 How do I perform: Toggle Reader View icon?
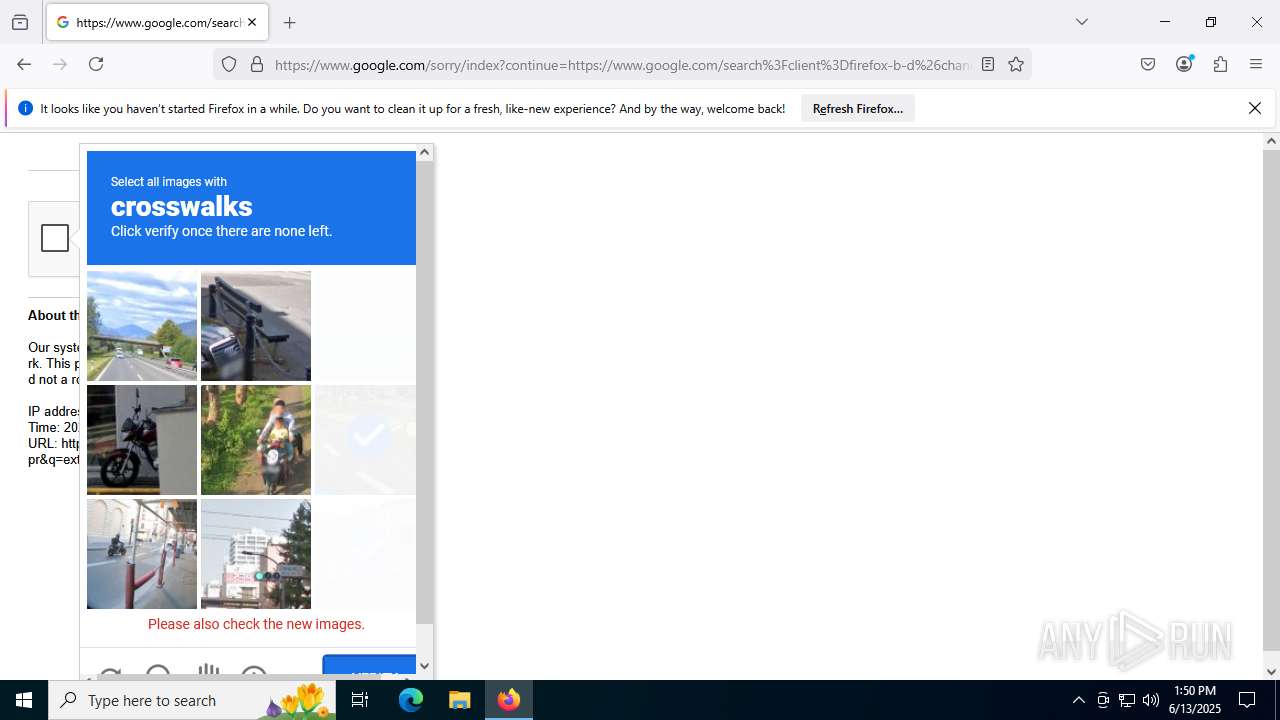(988, 64)
